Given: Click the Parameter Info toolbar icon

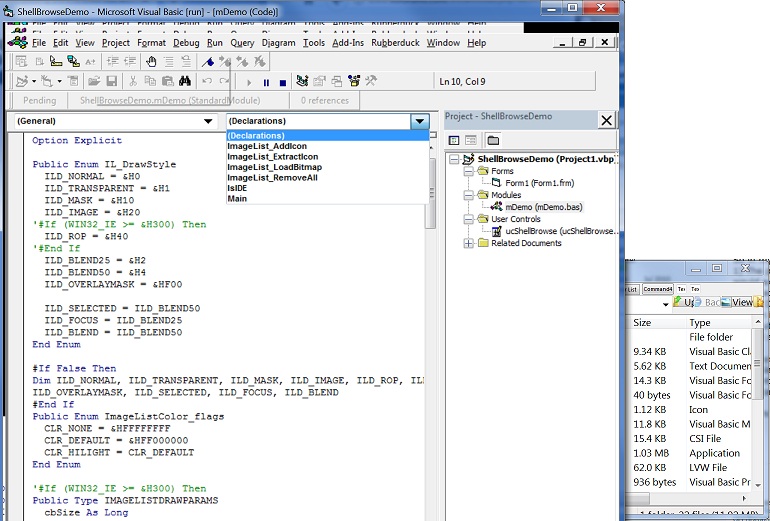Looking at the screenshot, I should click(x=73, y=62).
